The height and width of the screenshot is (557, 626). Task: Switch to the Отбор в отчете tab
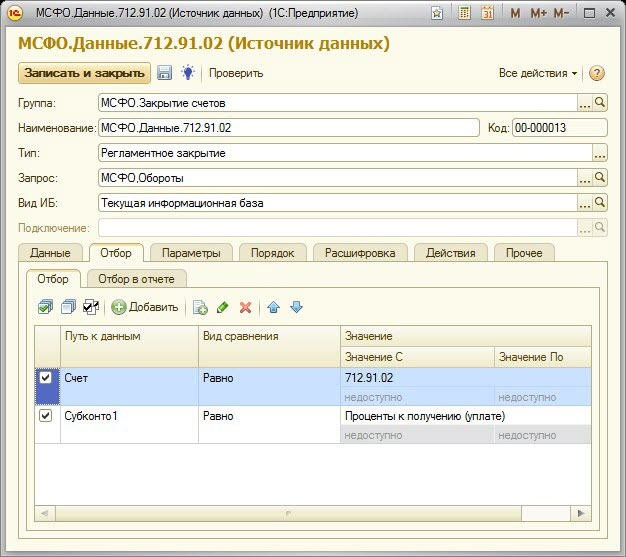pos(137,279)
